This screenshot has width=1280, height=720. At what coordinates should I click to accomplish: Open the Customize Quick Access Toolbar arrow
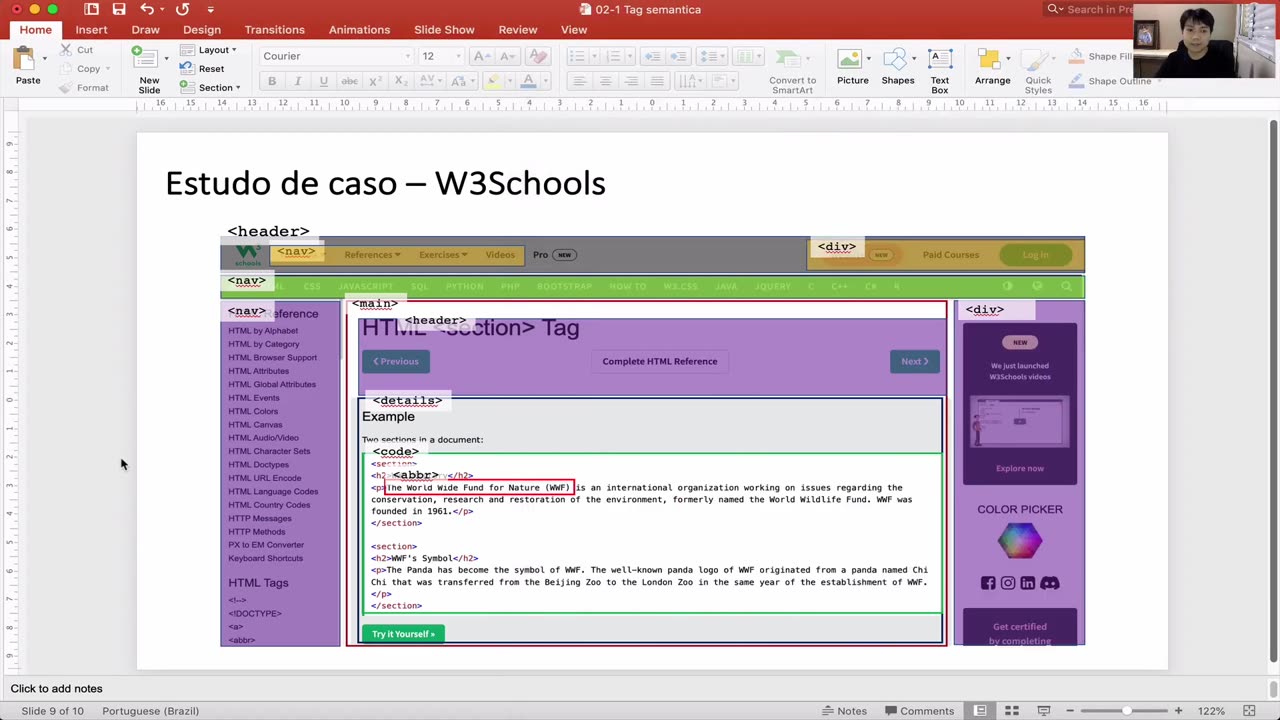(x=210, y=9)
